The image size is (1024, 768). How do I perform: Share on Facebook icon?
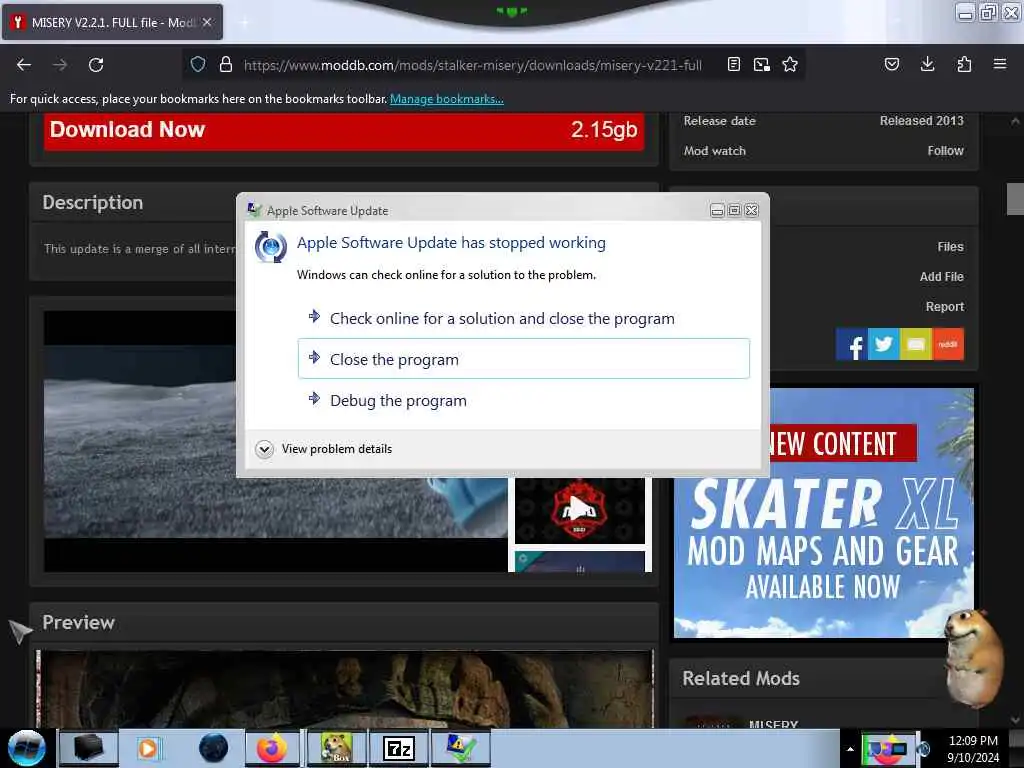(852, 344)
